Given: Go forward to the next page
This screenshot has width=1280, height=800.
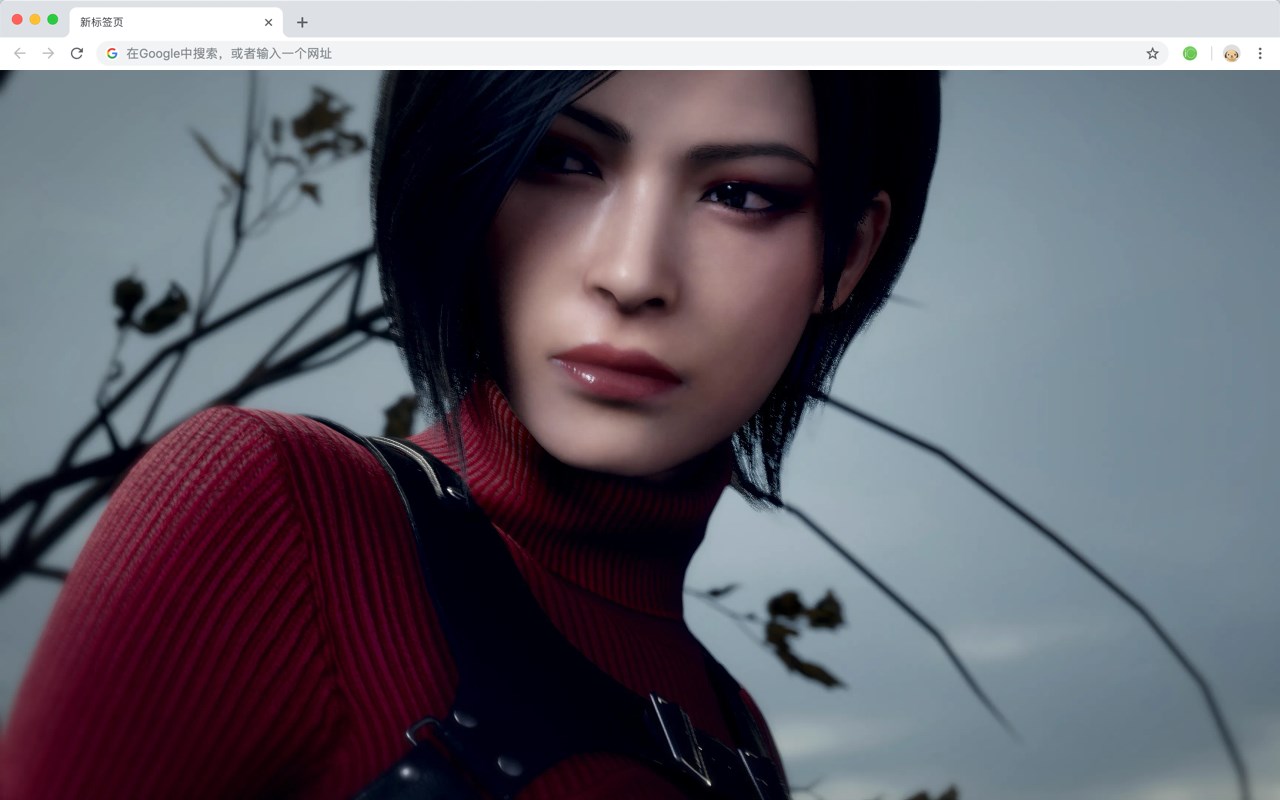Looking at the screenshot, I should coord(48,53).
